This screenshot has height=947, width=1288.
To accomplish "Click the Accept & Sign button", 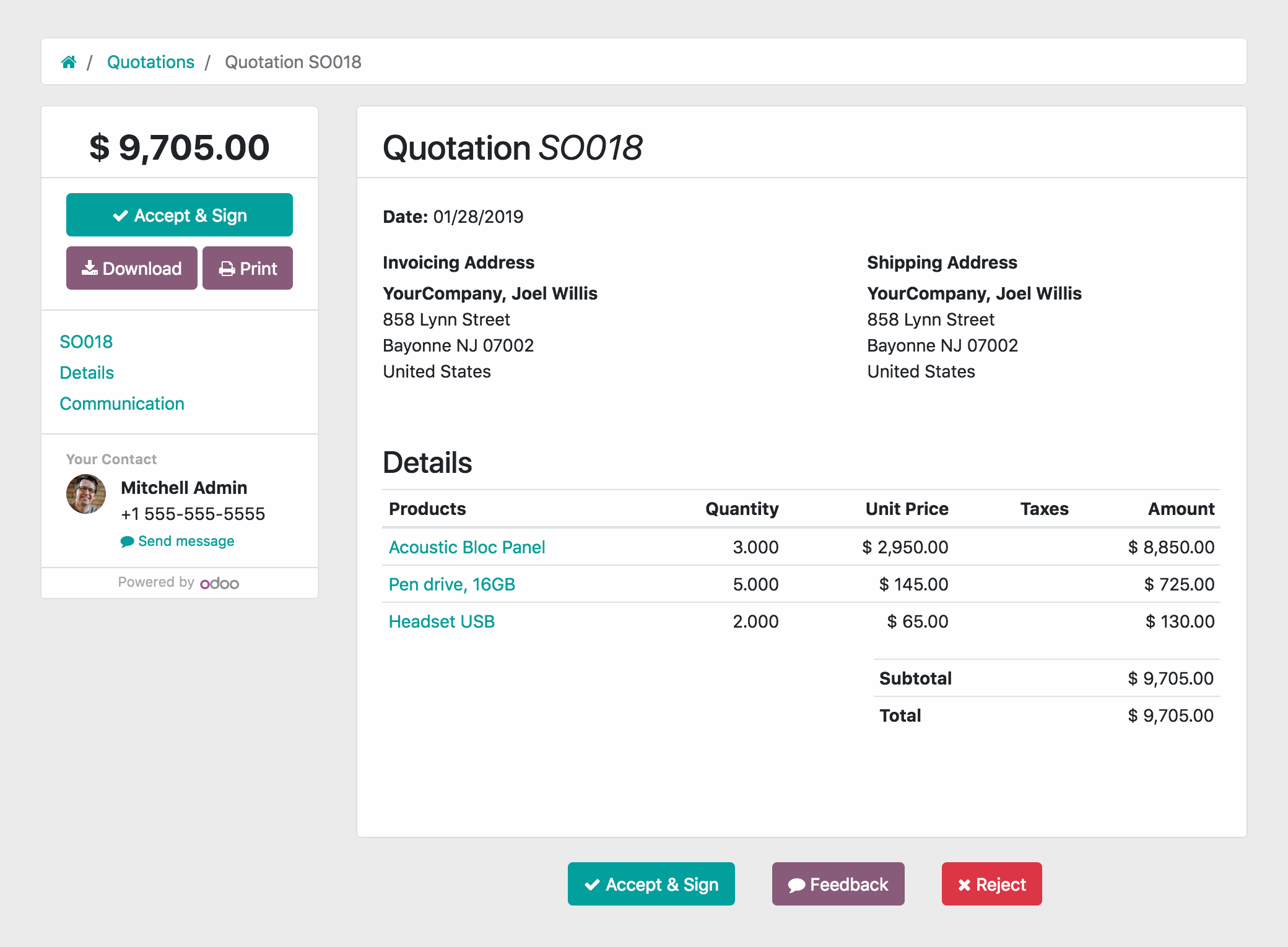I will pos(180,214).
